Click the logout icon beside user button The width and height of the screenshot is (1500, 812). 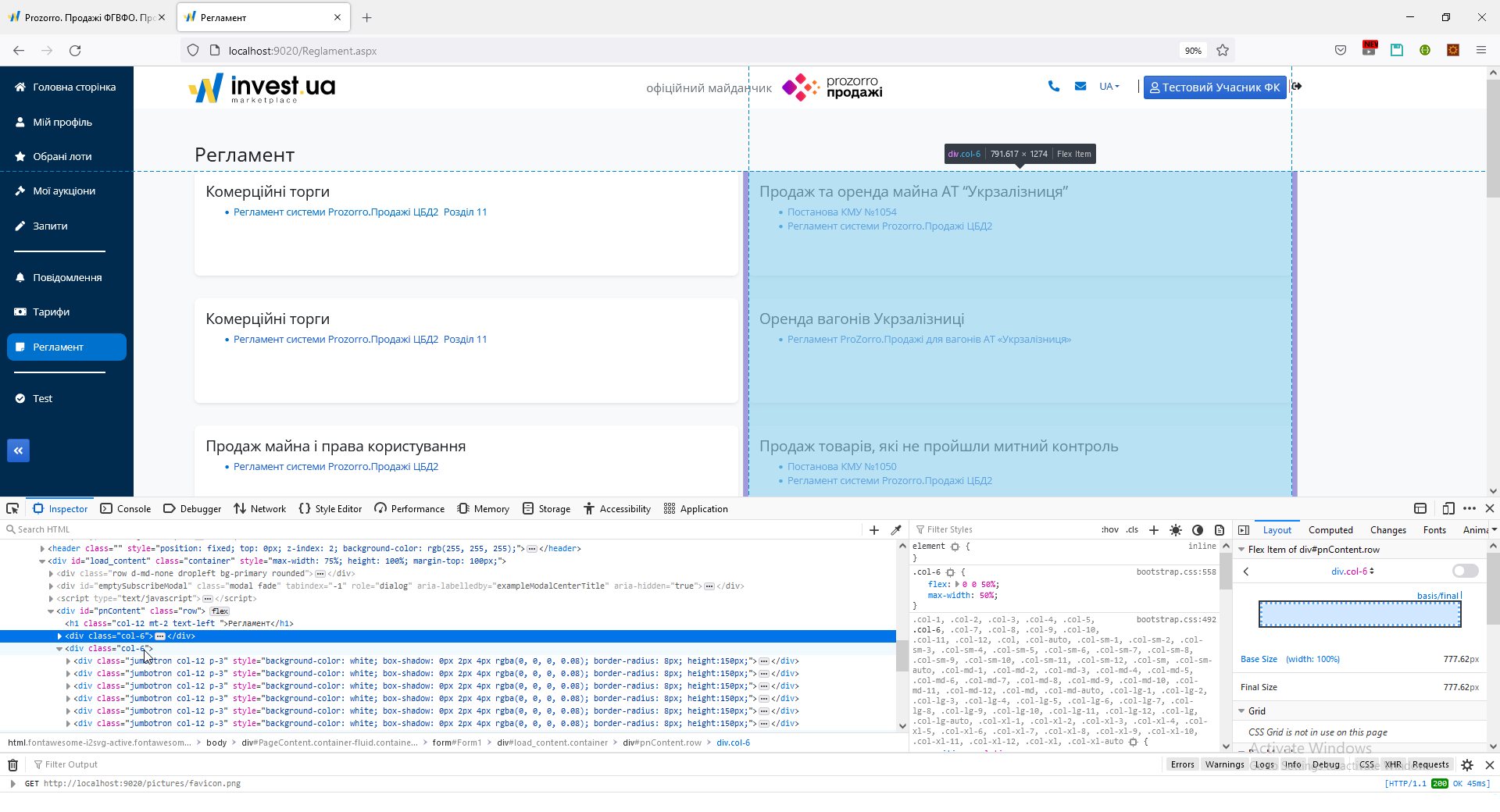point(1297,86)
